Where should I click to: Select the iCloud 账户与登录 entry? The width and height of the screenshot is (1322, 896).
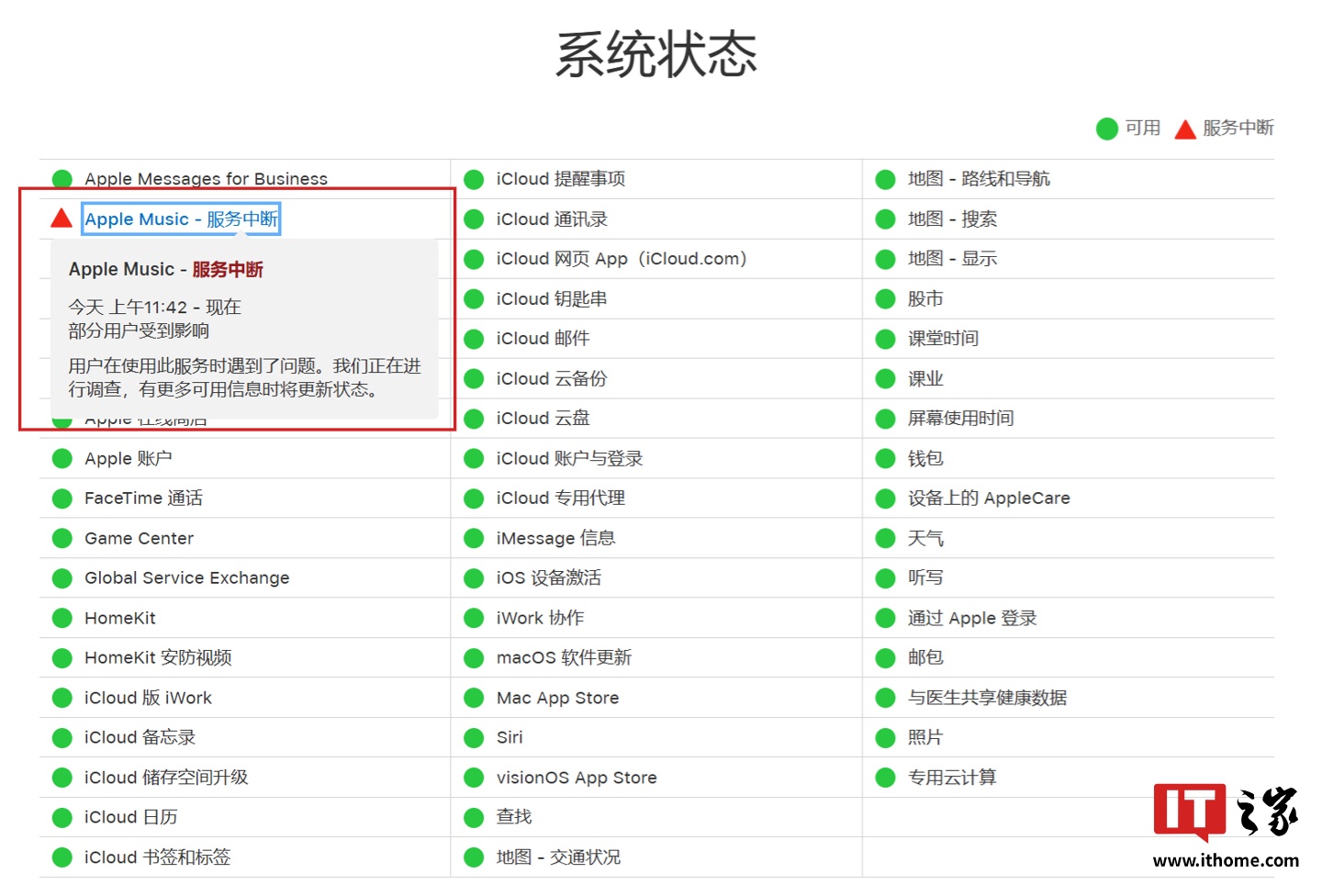click(569, 459)
